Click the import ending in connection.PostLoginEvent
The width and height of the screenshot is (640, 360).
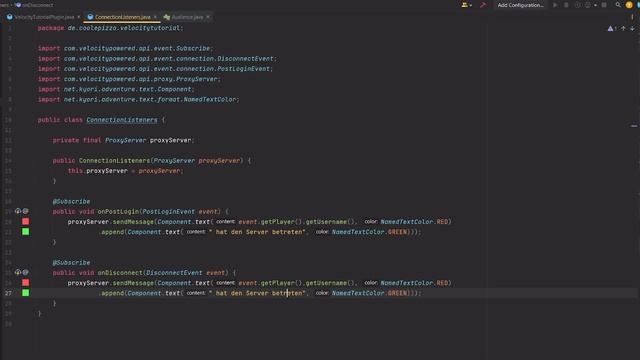click(x=155, y=69)
